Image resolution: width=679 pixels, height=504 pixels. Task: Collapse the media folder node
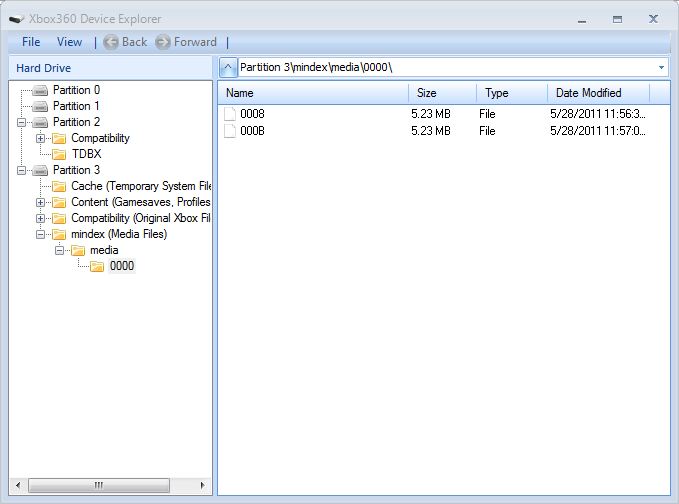[x=59, y=251]
